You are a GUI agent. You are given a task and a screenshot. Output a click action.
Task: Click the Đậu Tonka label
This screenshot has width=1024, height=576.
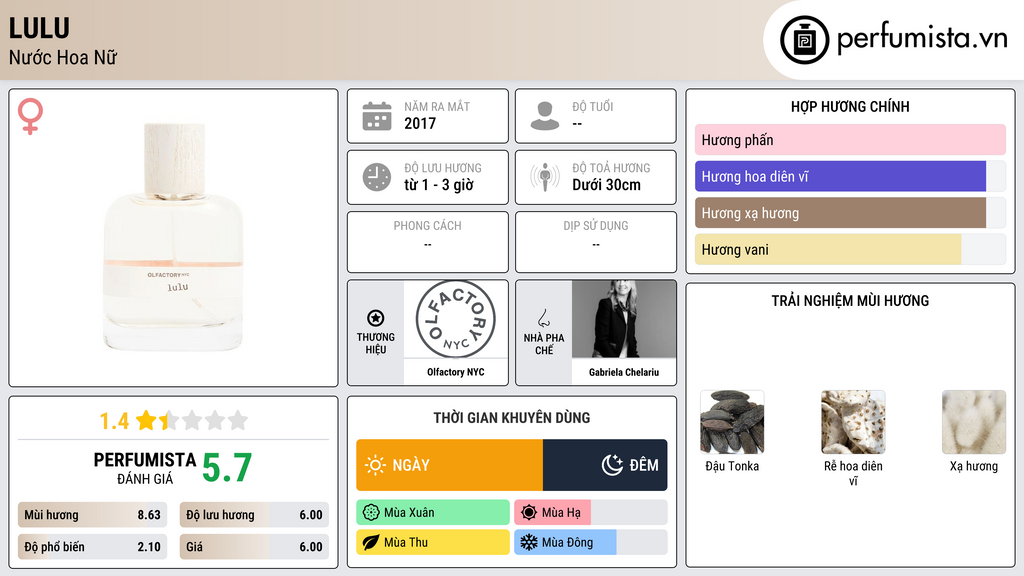pos(732,466)
